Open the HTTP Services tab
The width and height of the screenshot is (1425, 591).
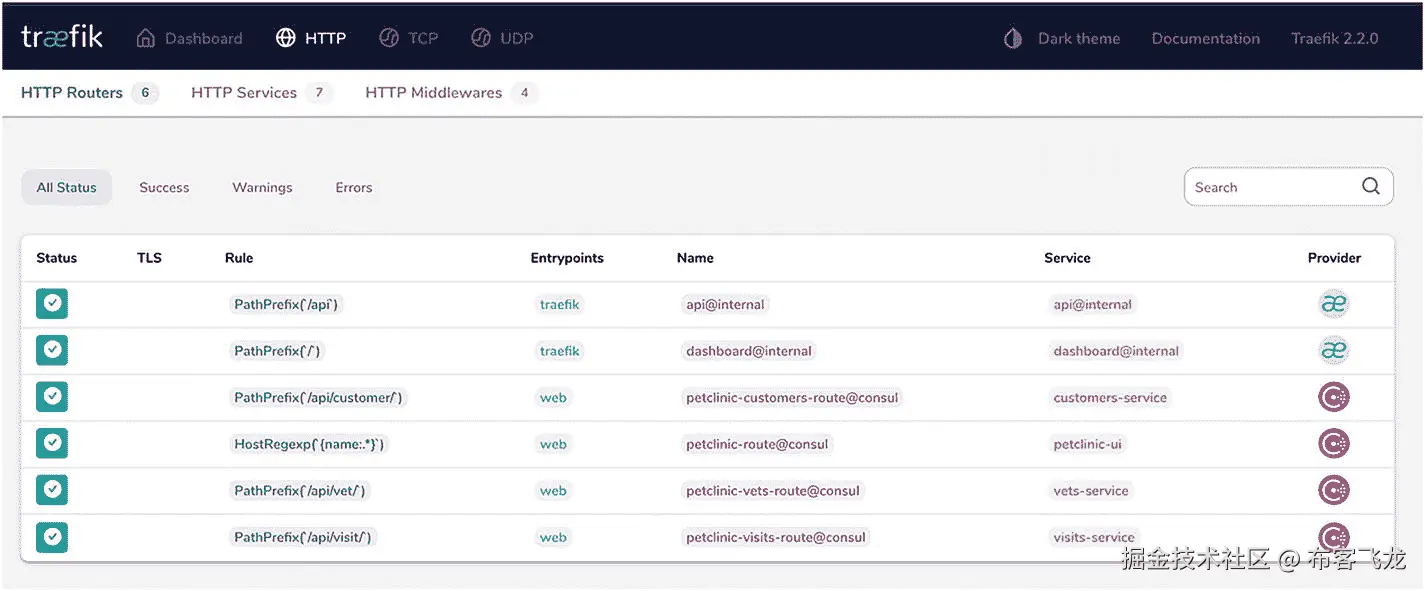[244, 93]
